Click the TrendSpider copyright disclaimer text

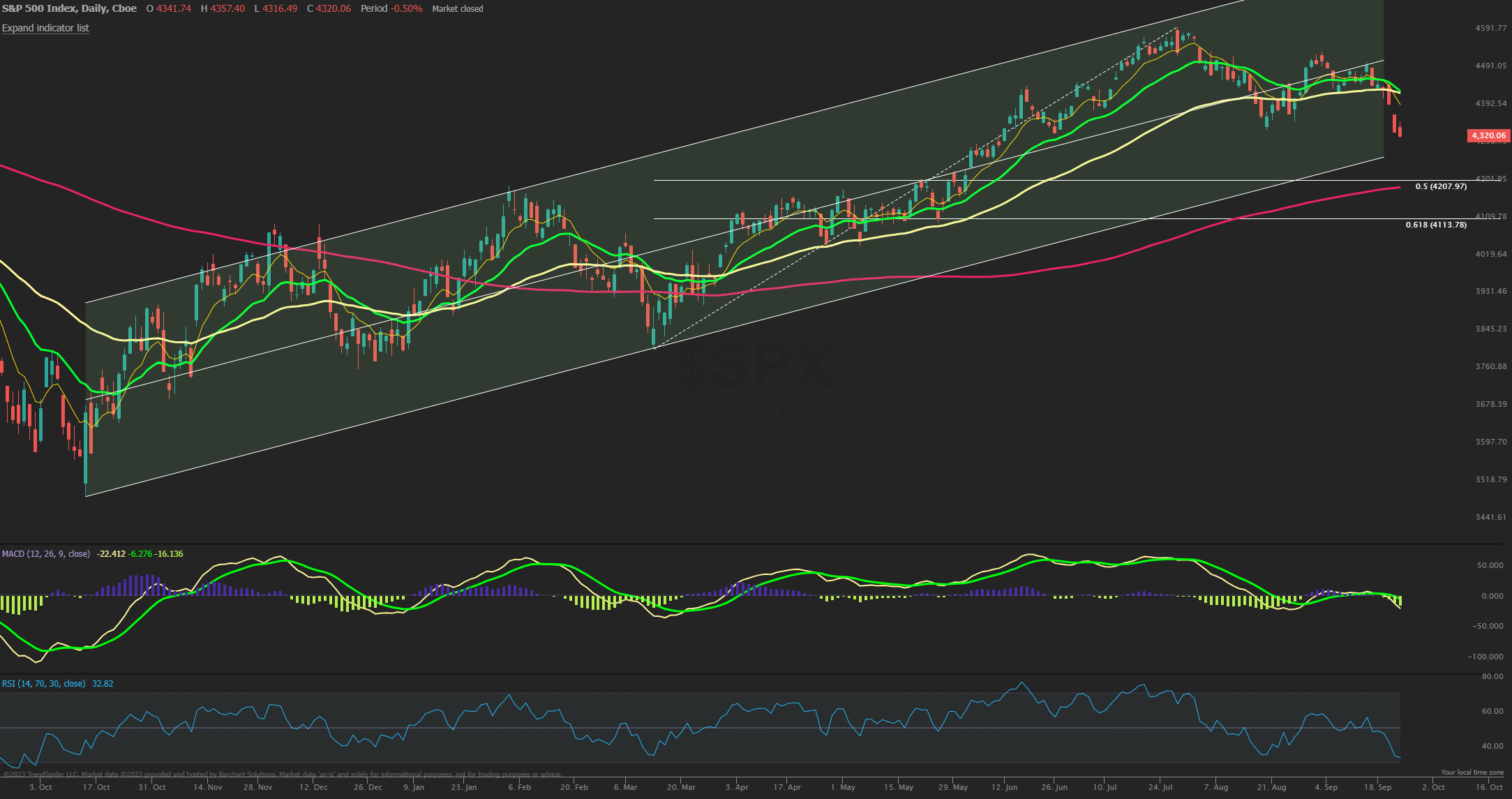283,774
